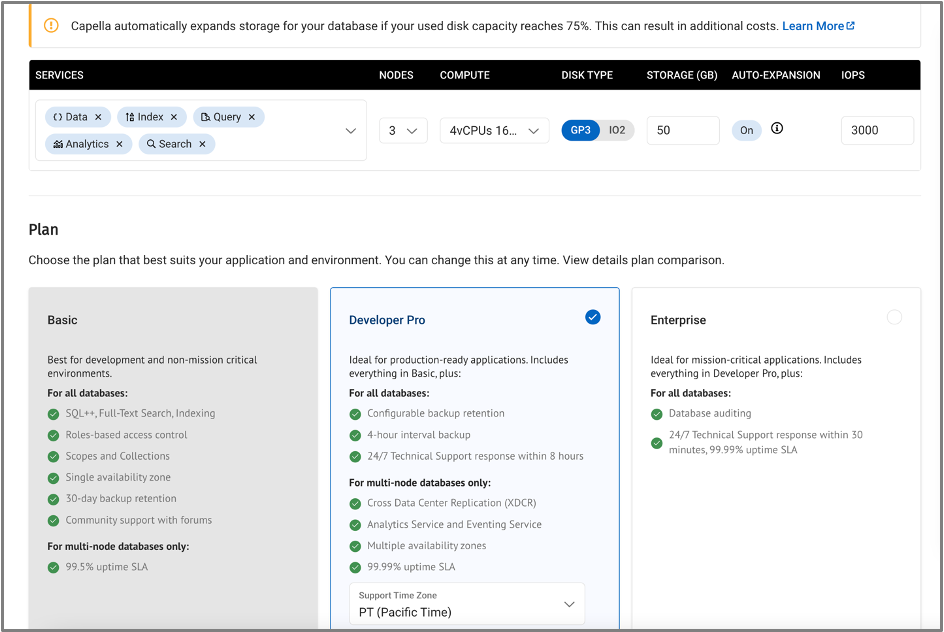Open the Compute 4vCPUs dropdown
944x632 pixels.
(x=494, y=131)
